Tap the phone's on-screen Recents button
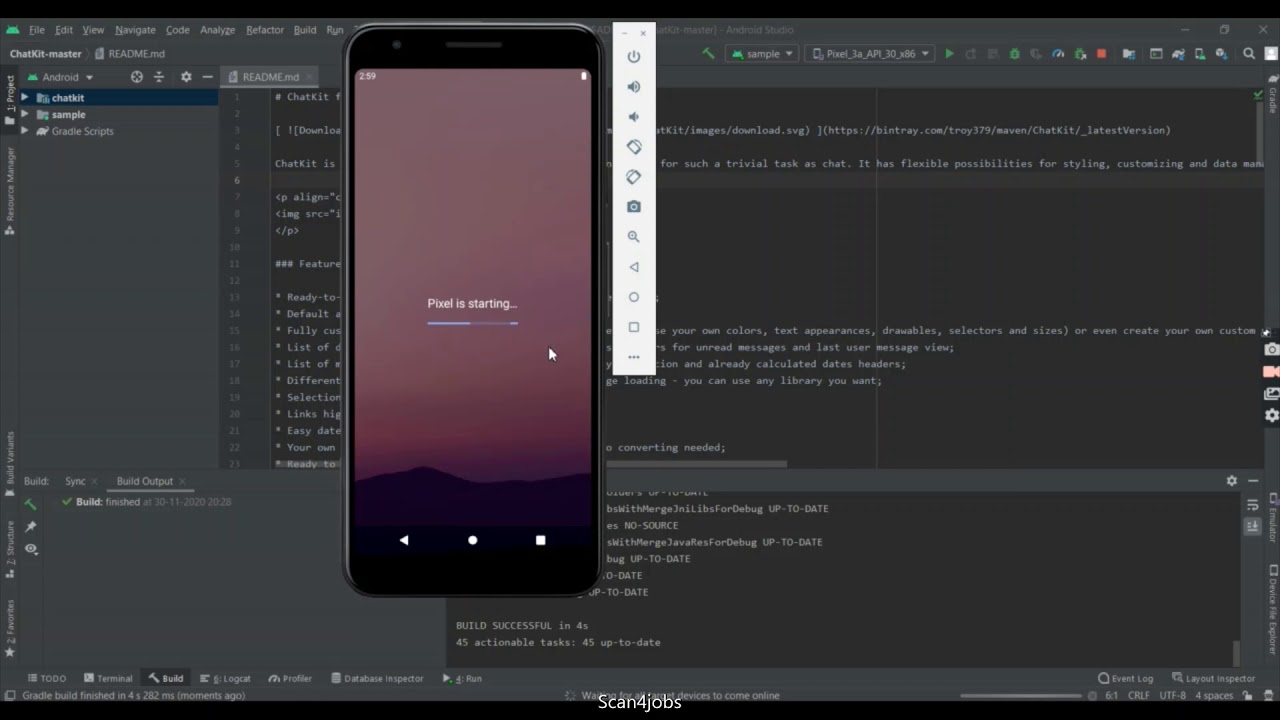This screenshot has width=1280, height=720. click(541, 540)
